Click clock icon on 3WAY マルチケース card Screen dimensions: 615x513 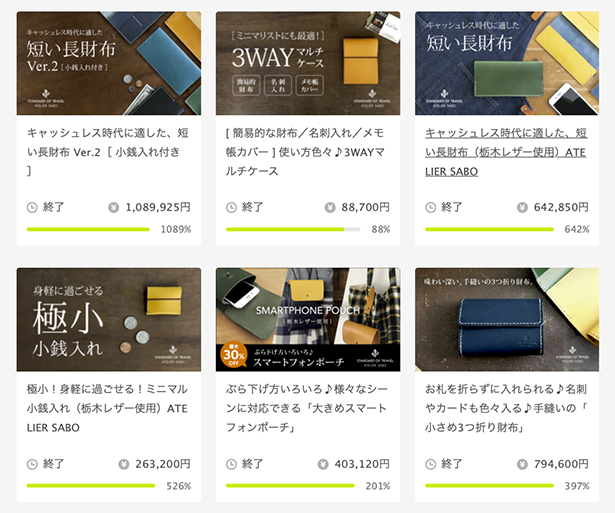click(231, 207)
